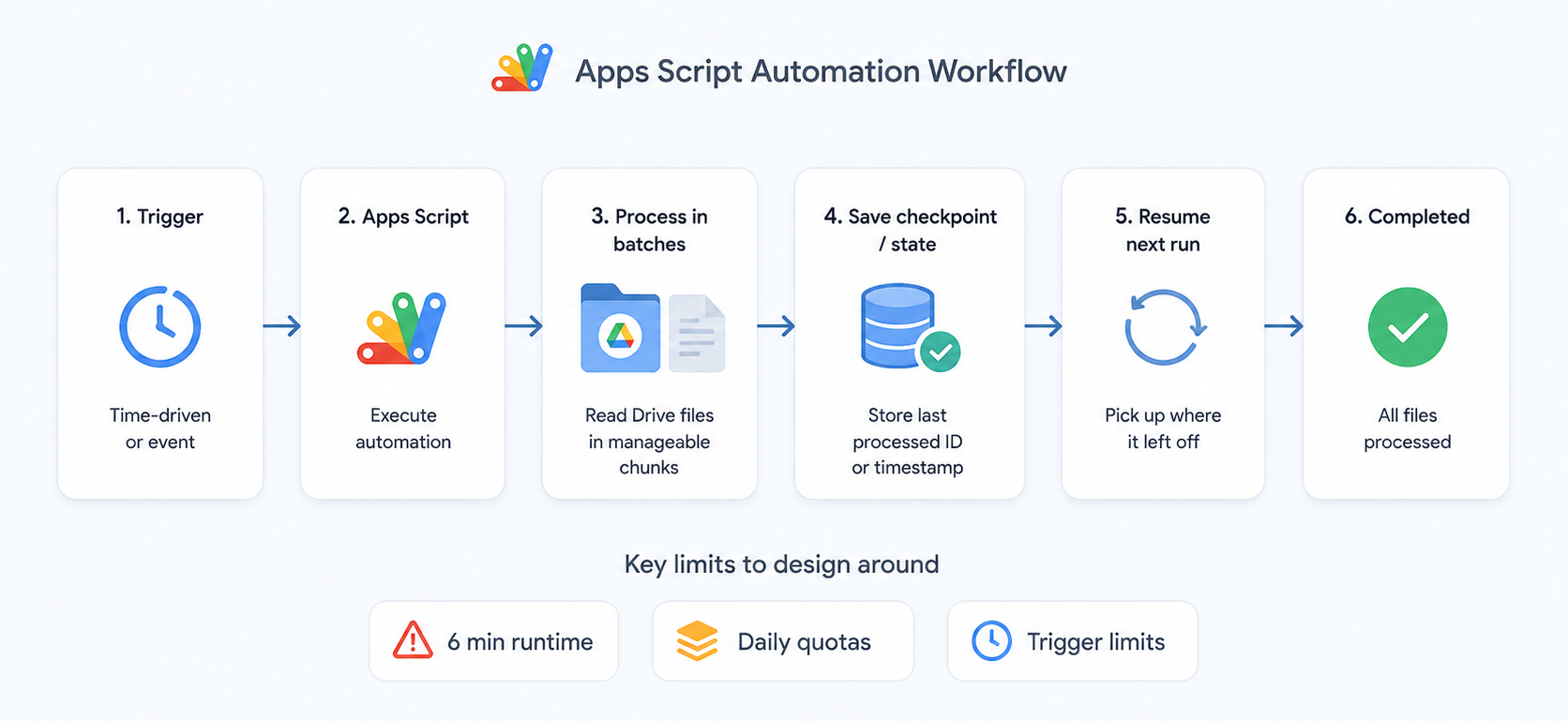Click the database icon in Save checkpoint card

tap(897, 325)
